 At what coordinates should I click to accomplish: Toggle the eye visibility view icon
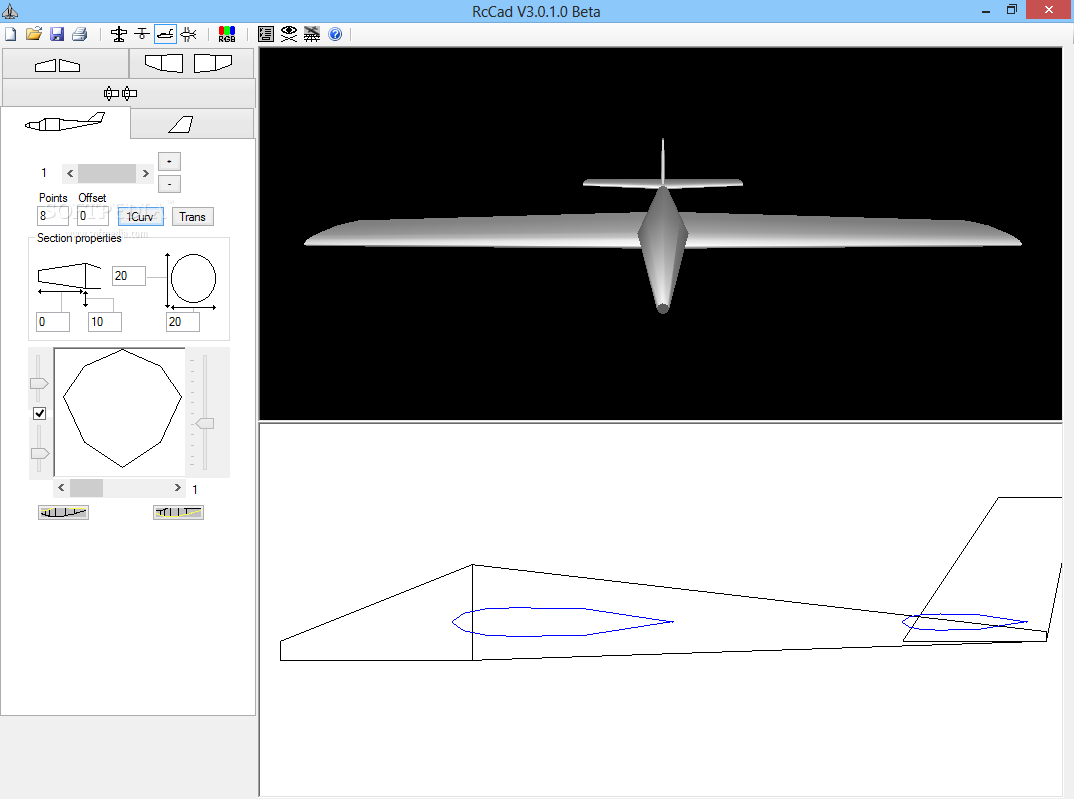tap(289, 34)
